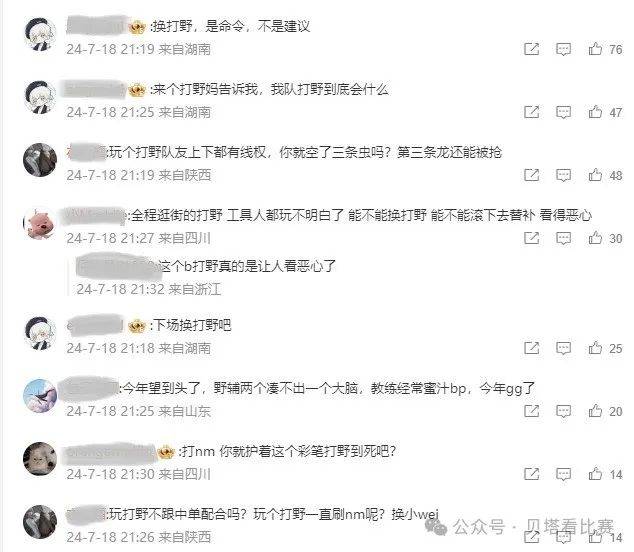Image resolution: width=634 pixels, height=552 pixels.
Task: Share the 下场换打野吧 comment
Action: coord(531,348)
